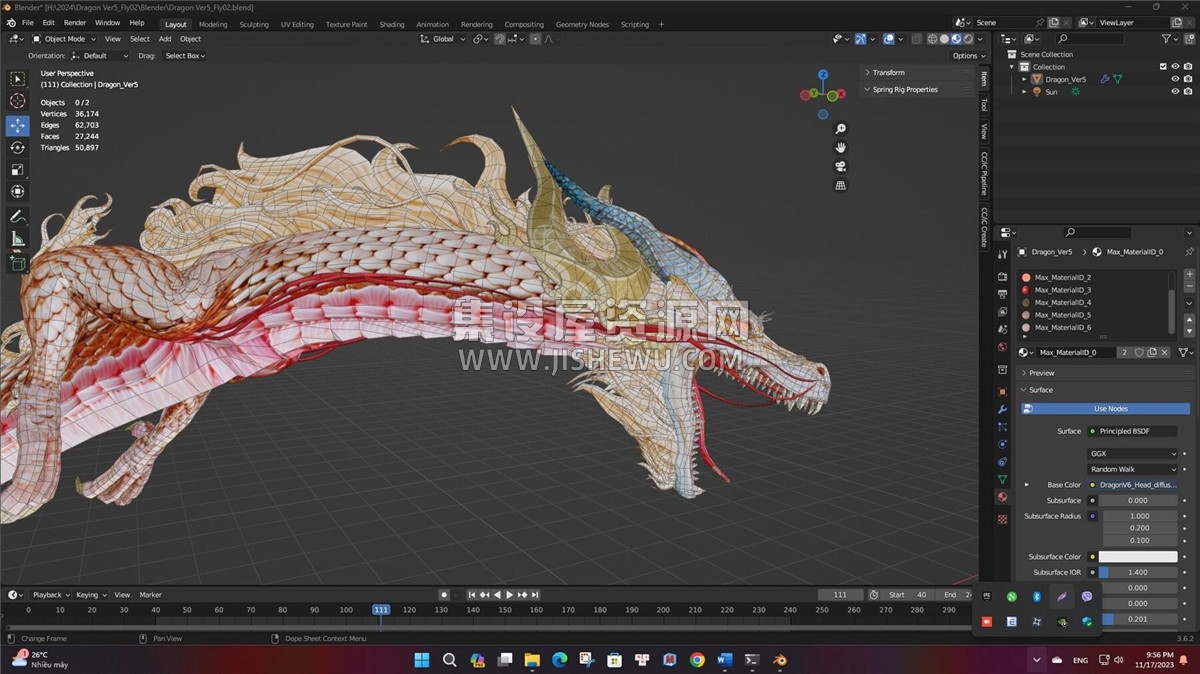Open Chrome from the taskbar

point(696,660)
